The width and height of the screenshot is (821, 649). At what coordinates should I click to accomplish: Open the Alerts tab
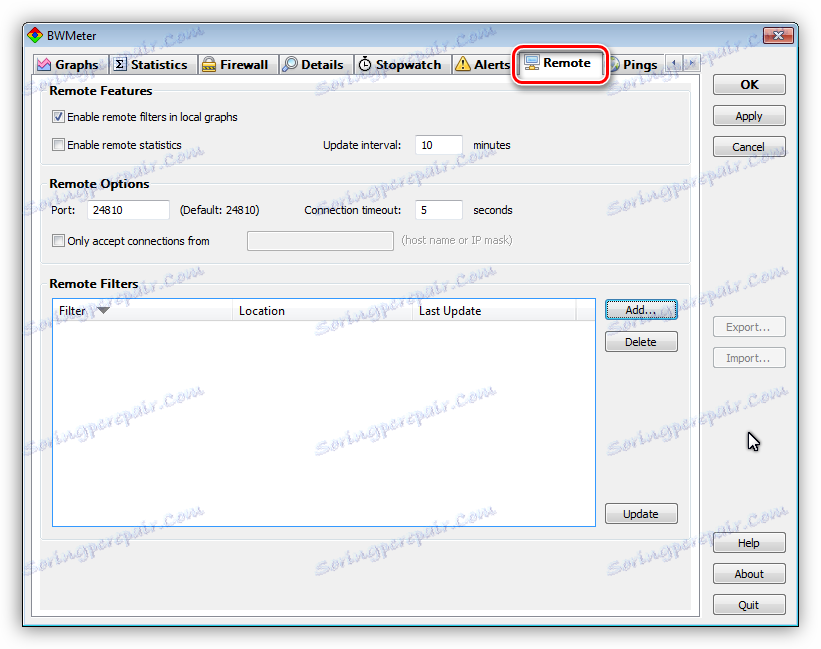482,64
